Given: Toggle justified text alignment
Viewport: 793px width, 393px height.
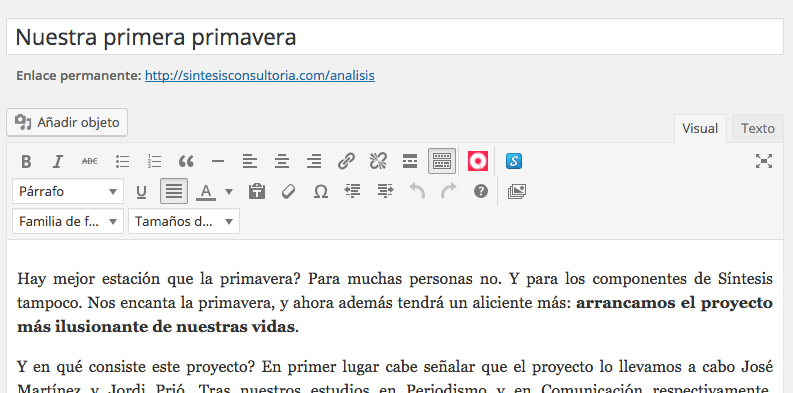Looking at the screenshot, I should click(x=174, y=191).
